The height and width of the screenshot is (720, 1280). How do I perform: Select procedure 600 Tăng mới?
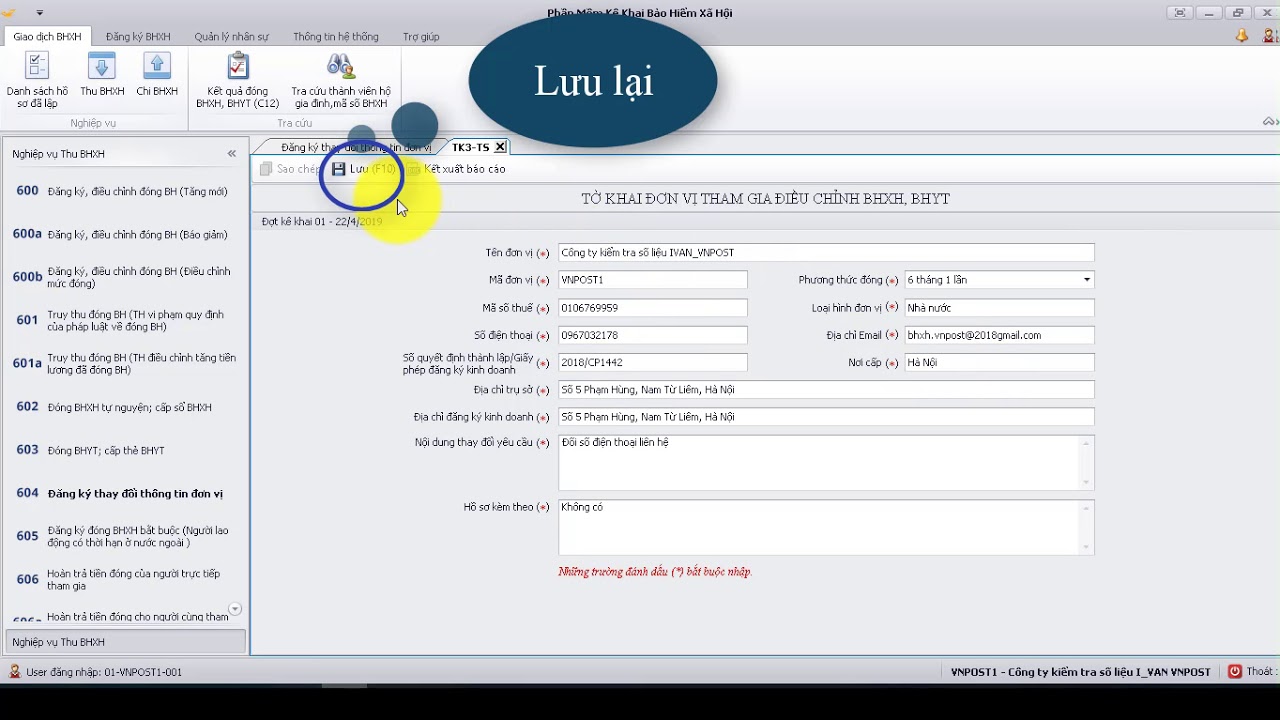click(125, 191)
